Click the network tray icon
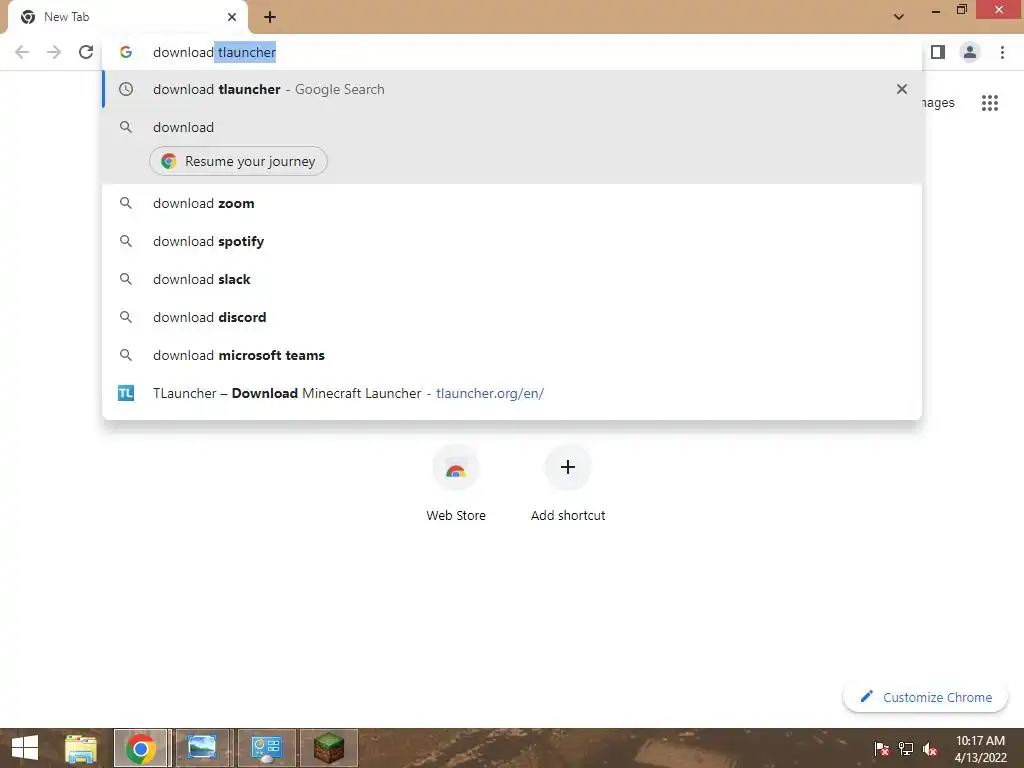Image resolution: width=1024 pixels, height=768 pixels. tap(906, 749)
